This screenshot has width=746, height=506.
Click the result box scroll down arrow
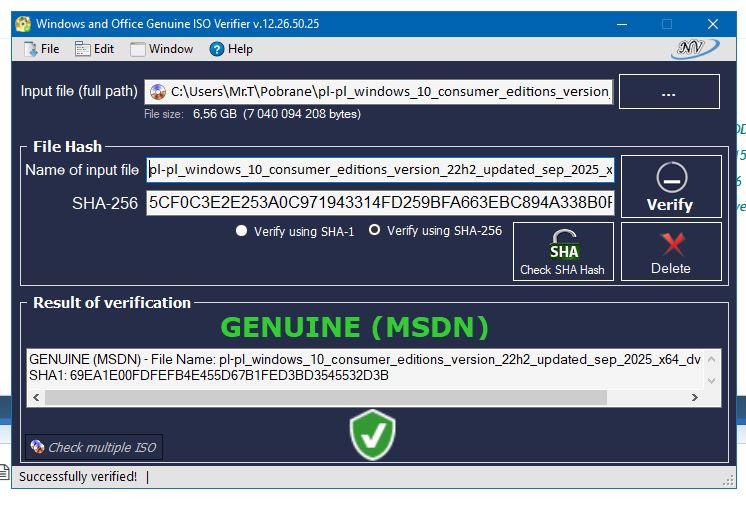(712, 380)
